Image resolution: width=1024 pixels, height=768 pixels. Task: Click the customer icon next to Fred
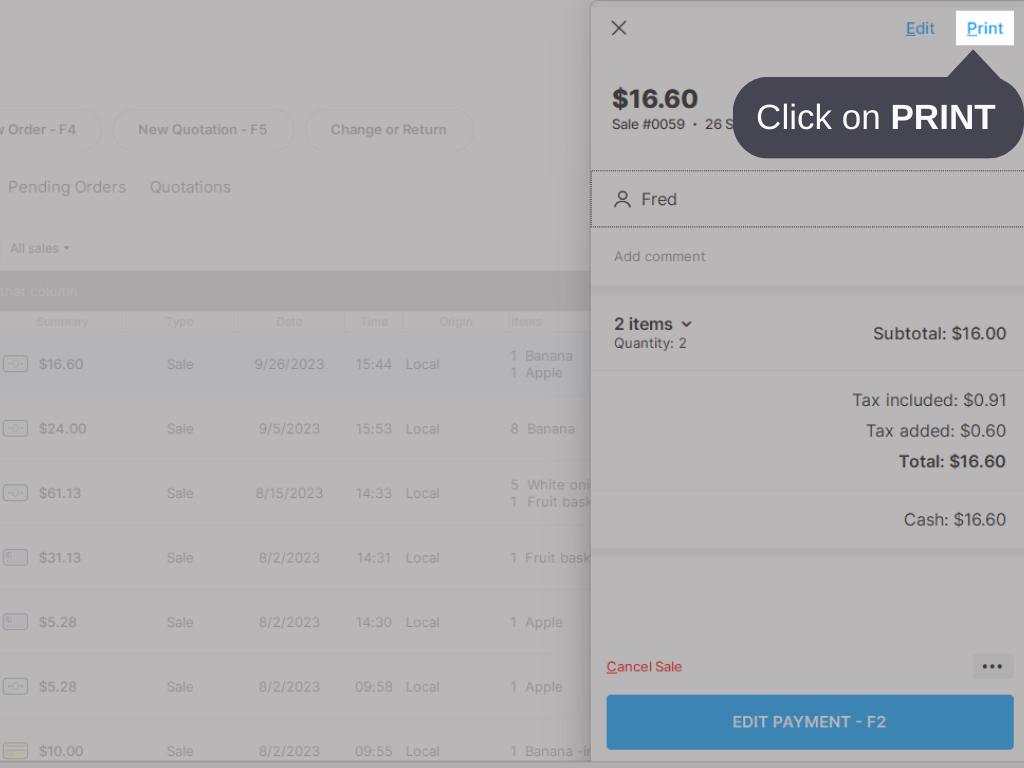[622, 199]
